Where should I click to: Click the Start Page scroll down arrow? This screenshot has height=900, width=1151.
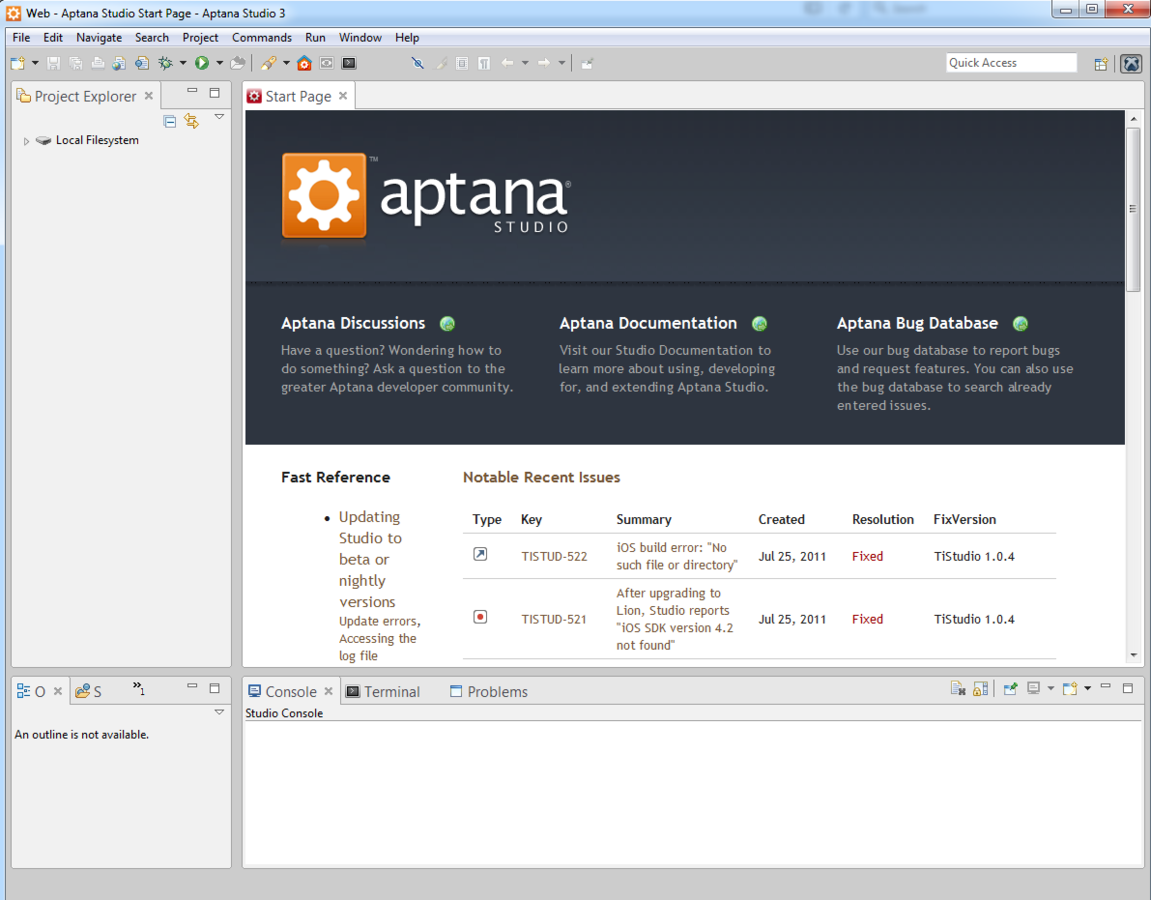[x=1133, y=655]
